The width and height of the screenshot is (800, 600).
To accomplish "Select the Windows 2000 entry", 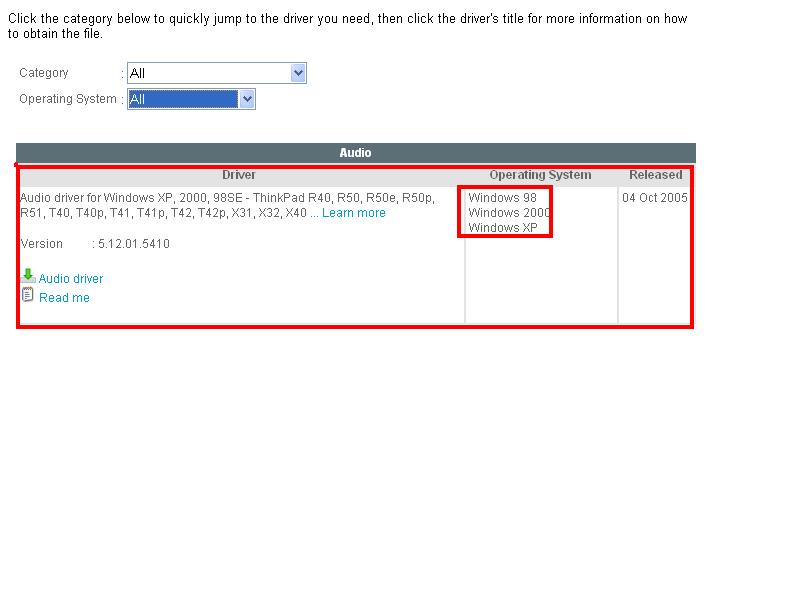I will 509,212.
